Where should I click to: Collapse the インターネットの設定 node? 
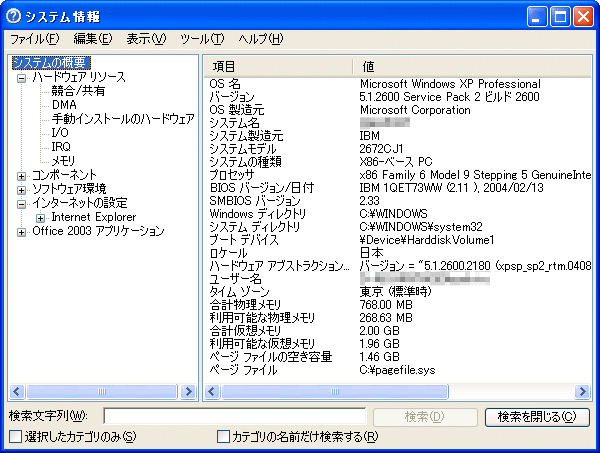[21, 204]
